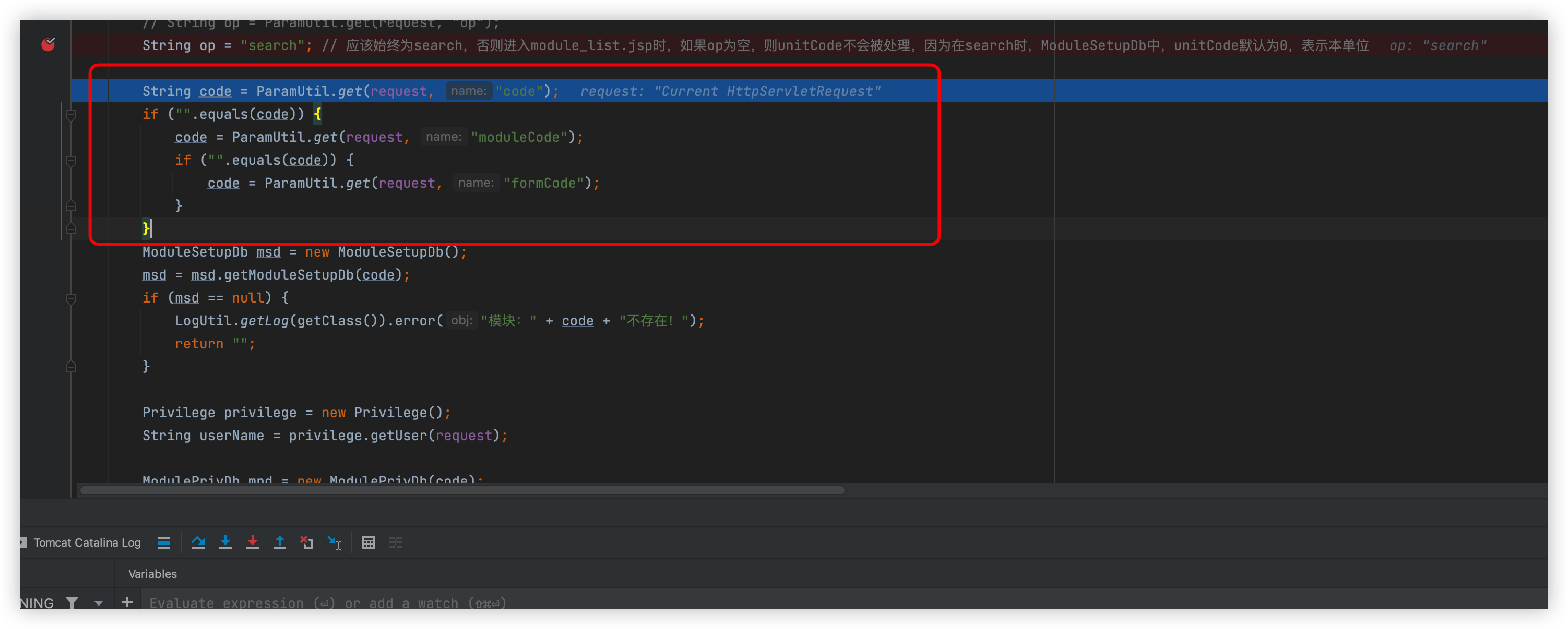This screenshot has width=1568, height=629.
Task: Click the thread filter funnel icon
Action: (72, 602)
